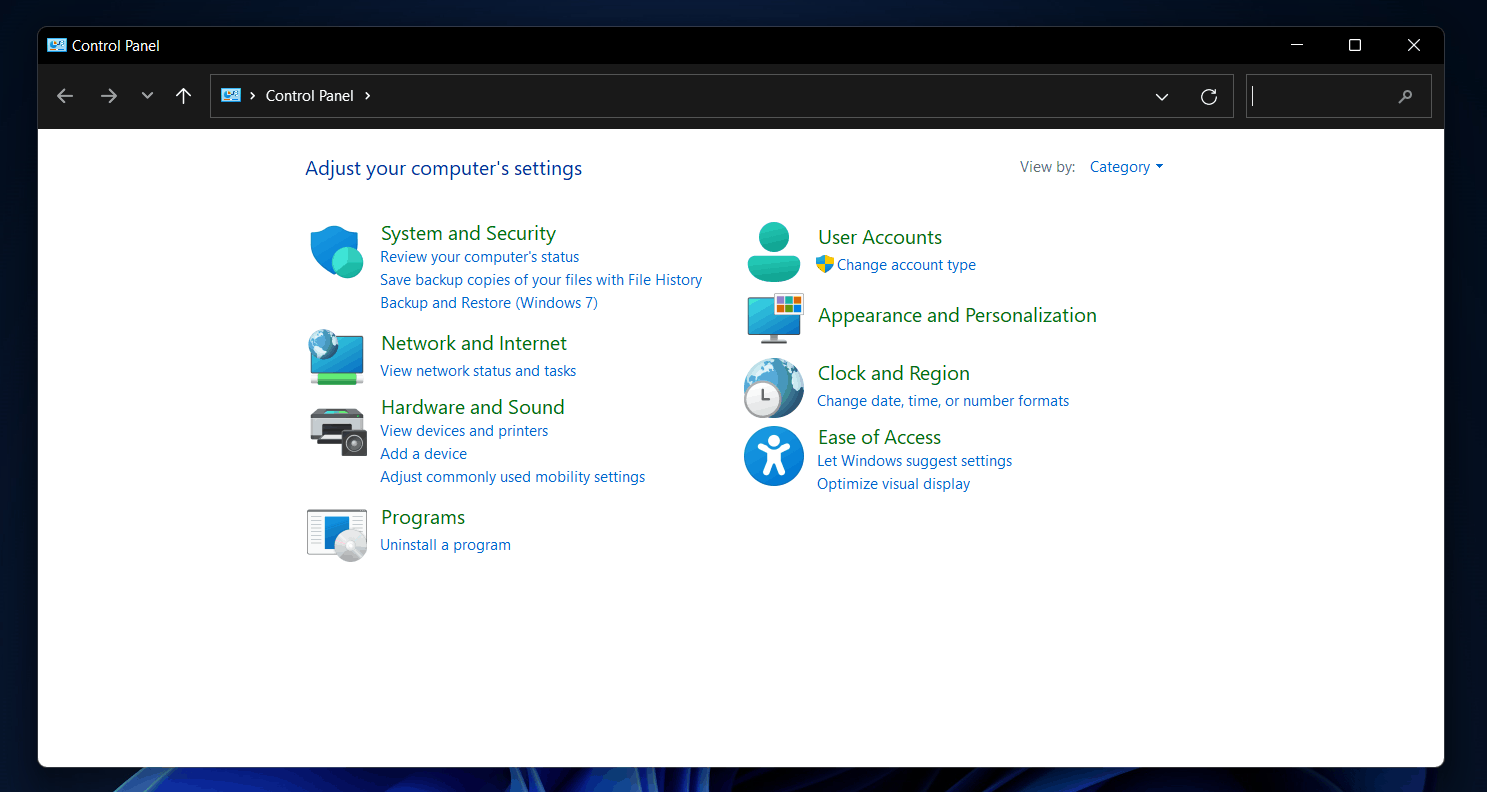Click the Network and Internet globe icon
Image resolution: width=1487 pixels, height=792 pixels.
tap(336, 357)
